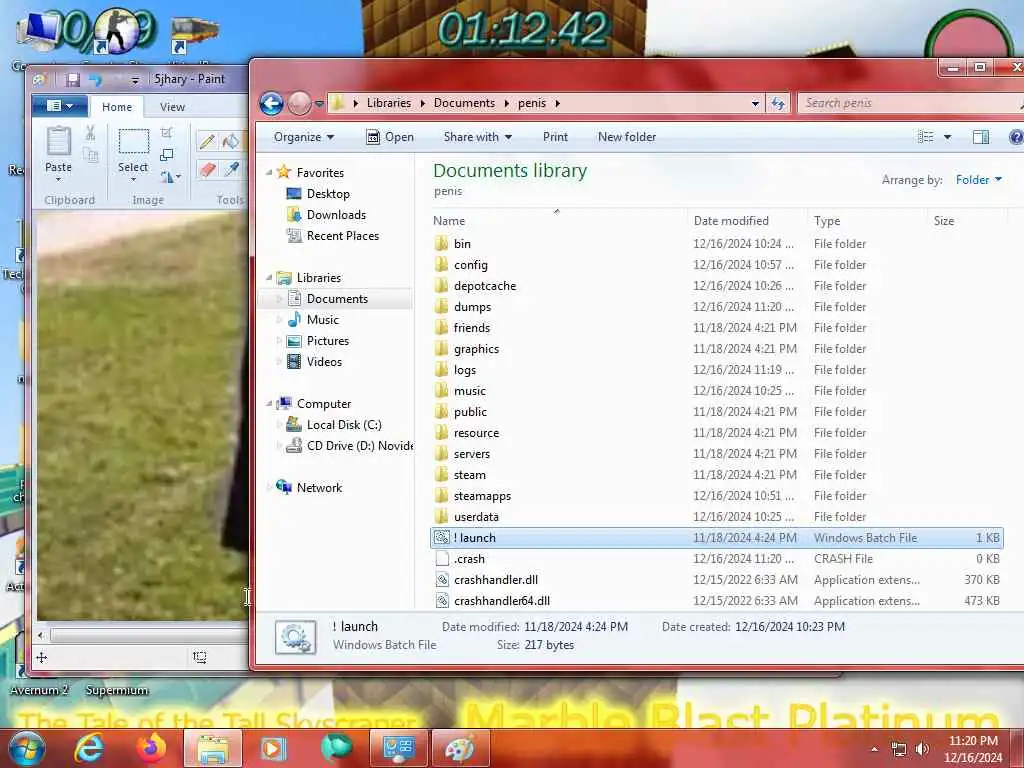This screenshot has width=1024, height=768.
Task: Select Local Disk (C:) in navigation pane
Action: coord(344,424)
